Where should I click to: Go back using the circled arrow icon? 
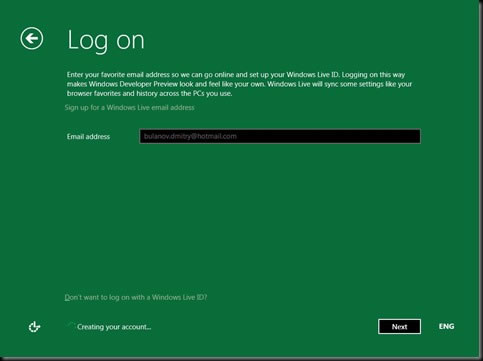coord(32,38)
